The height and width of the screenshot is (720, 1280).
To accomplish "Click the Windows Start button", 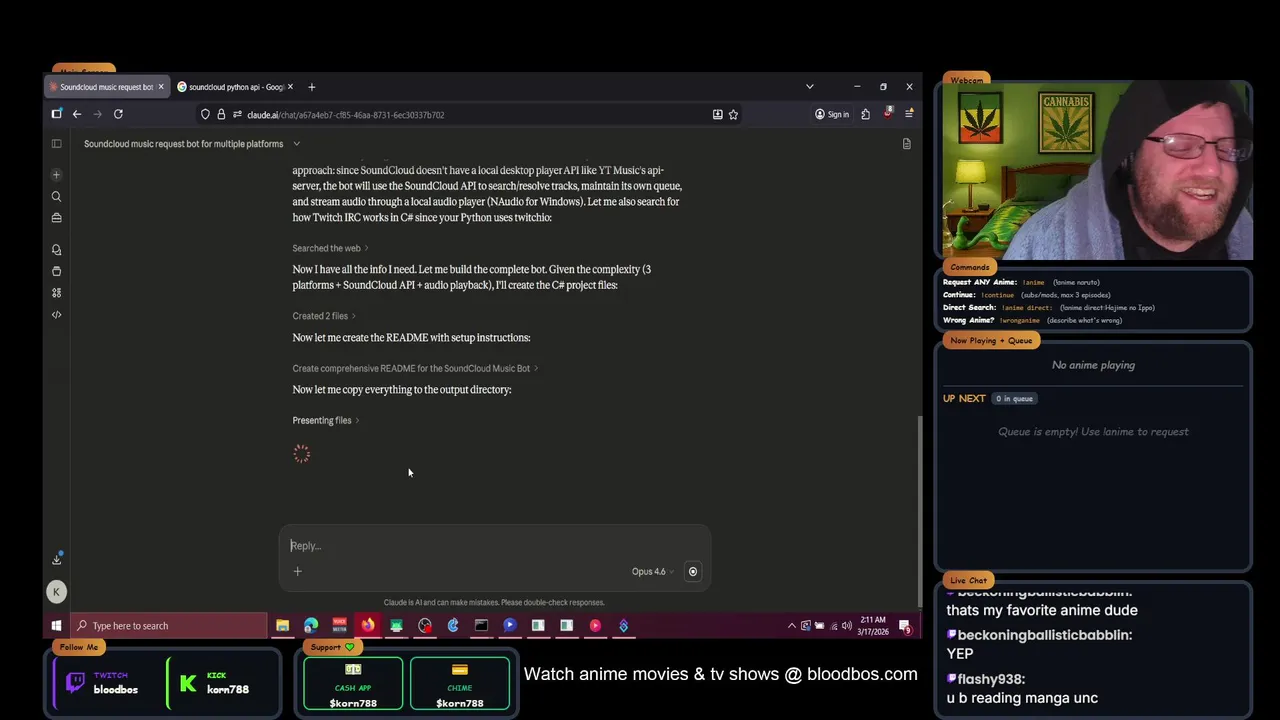I will (x=56, y=626).
